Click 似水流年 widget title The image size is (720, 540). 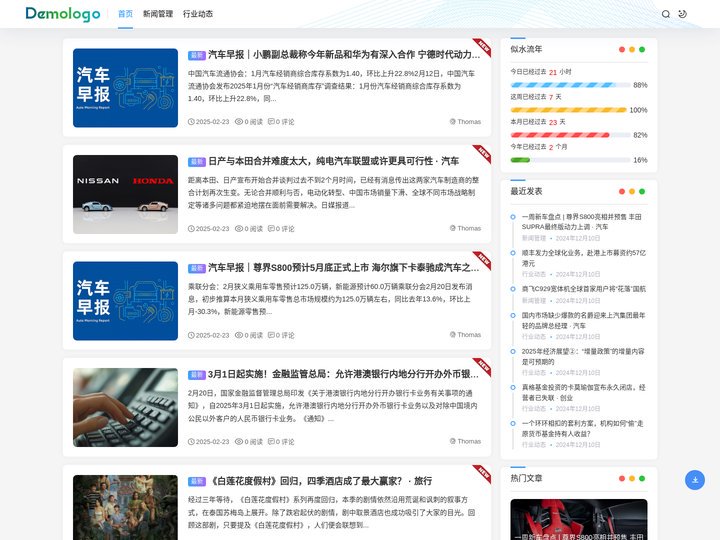click(x=526, y=49)
